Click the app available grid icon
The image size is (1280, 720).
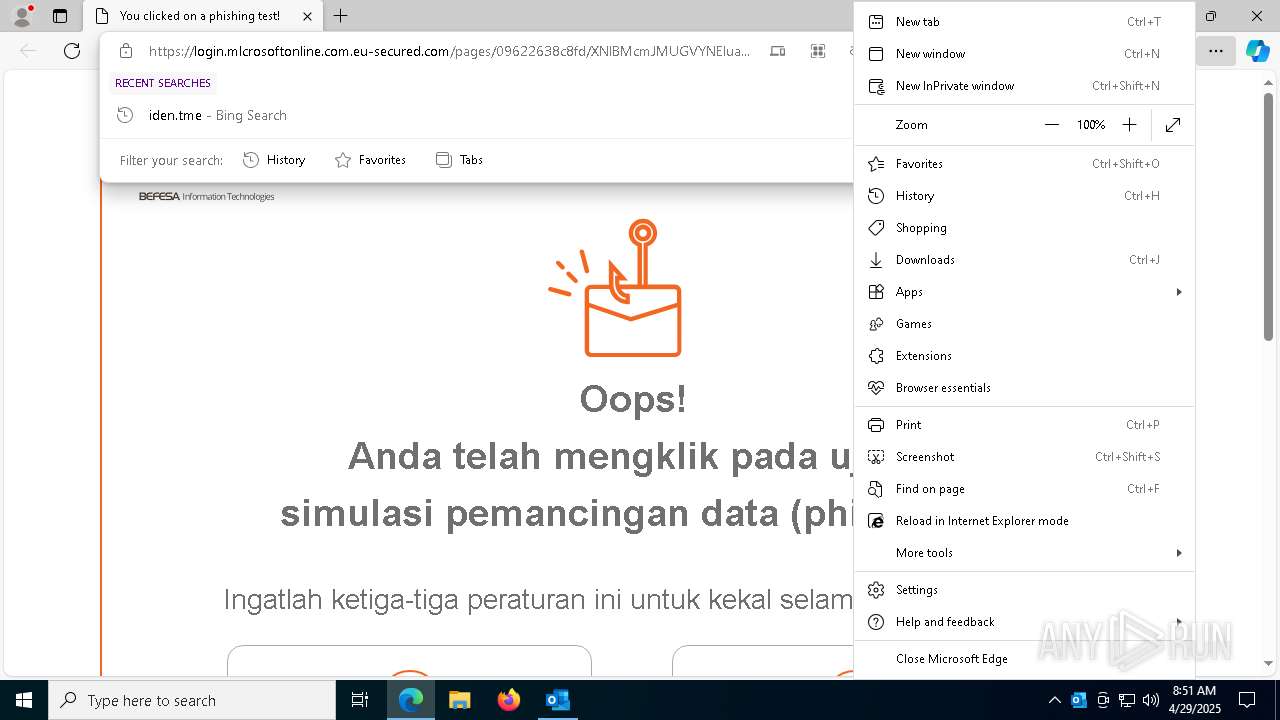(818, 51)
